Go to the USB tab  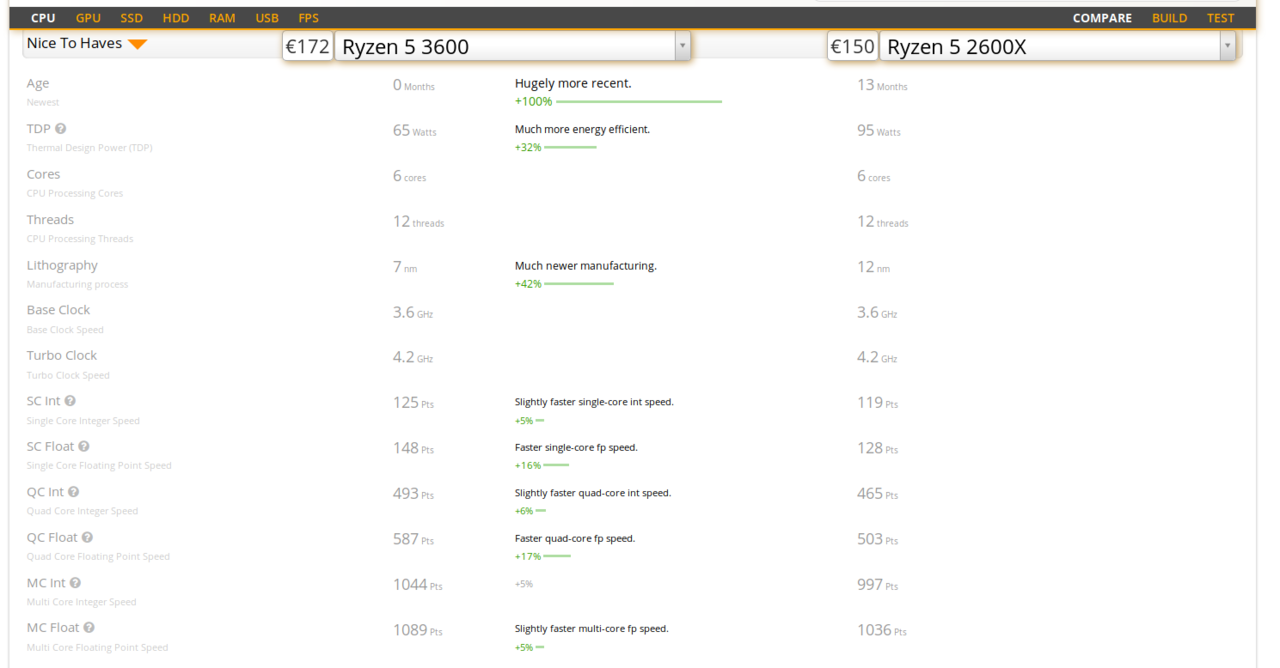click(x=267, y=18)
